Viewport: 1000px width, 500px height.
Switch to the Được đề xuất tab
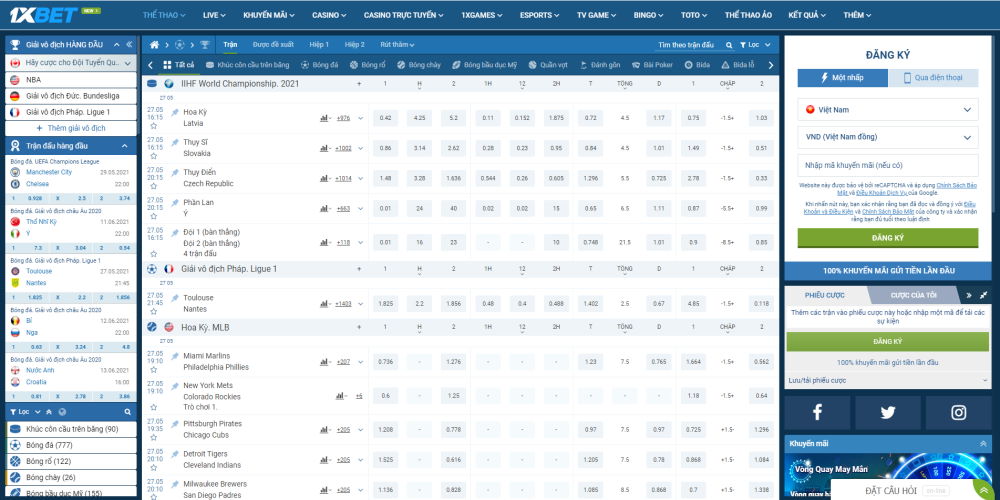273,45
